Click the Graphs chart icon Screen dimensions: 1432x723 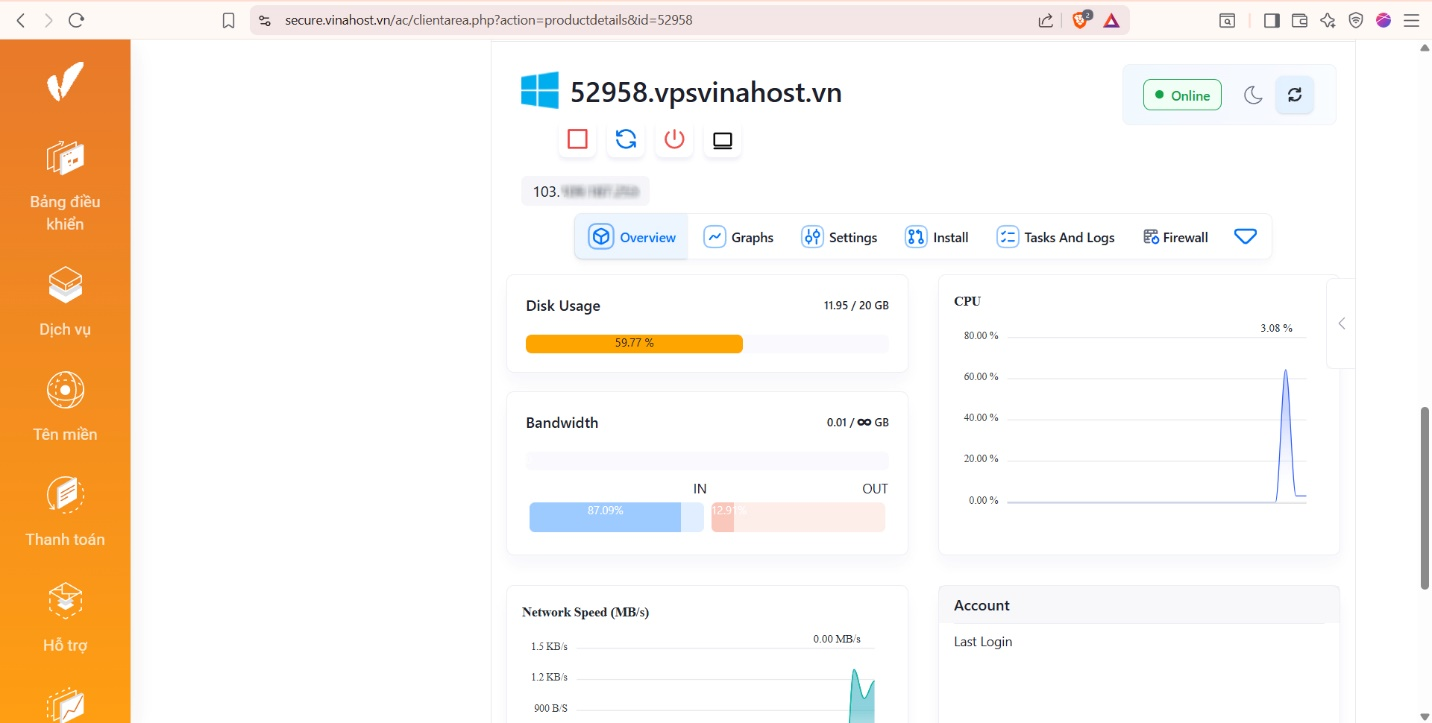[715, 237]
